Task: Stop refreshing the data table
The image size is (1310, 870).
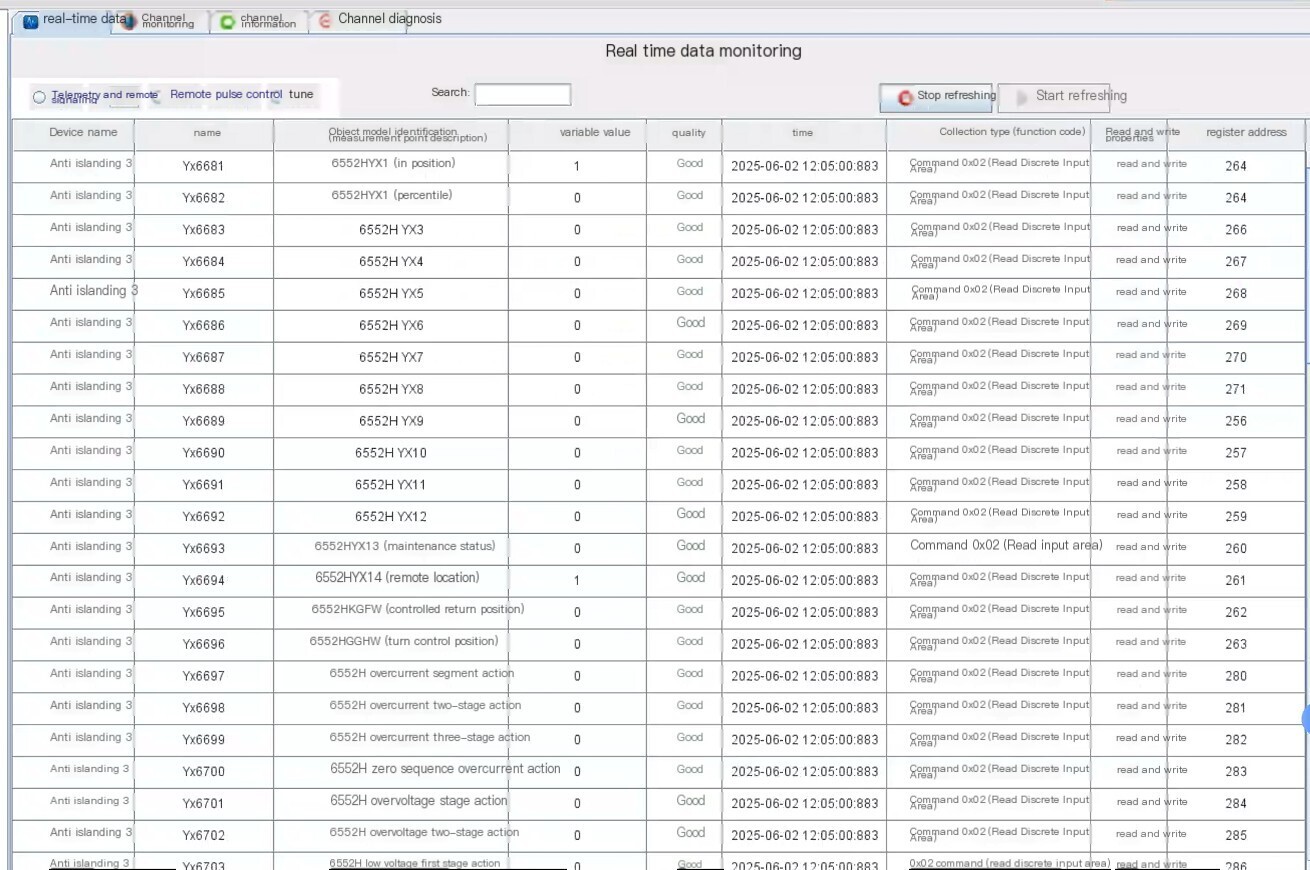Action: point(938,97)
